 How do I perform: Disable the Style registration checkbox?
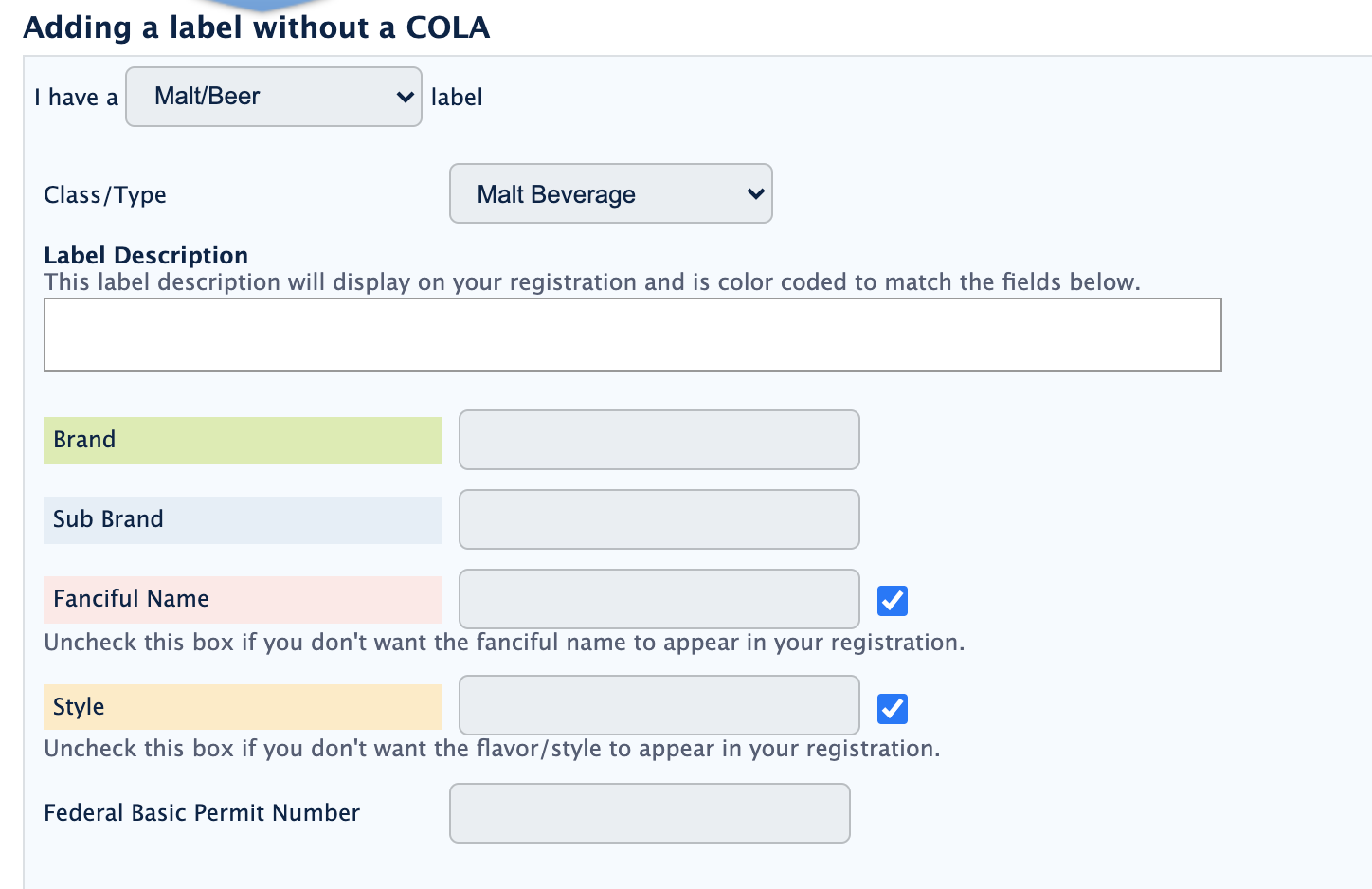(893, 708)
